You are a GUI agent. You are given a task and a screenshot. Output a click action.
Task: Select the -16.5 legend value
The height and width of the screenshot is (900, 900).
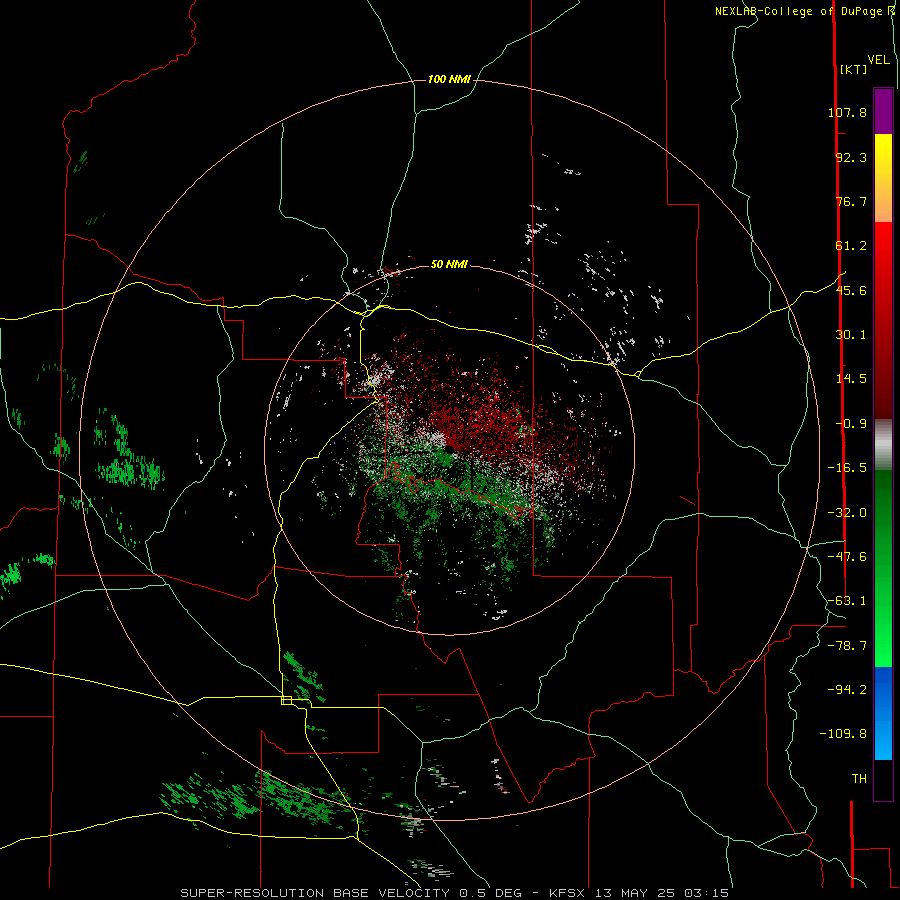(847, 468)
